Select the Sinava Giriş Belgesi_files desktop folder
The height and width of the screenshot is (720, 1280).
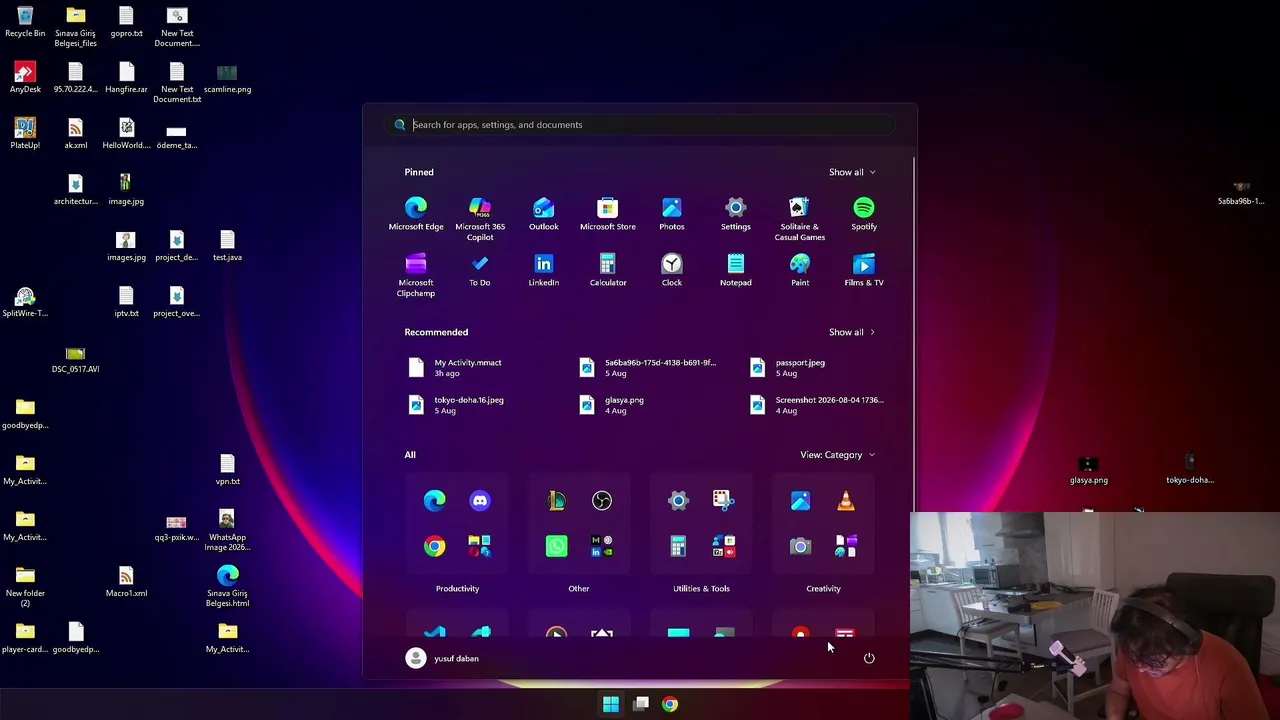click(75, 27)
